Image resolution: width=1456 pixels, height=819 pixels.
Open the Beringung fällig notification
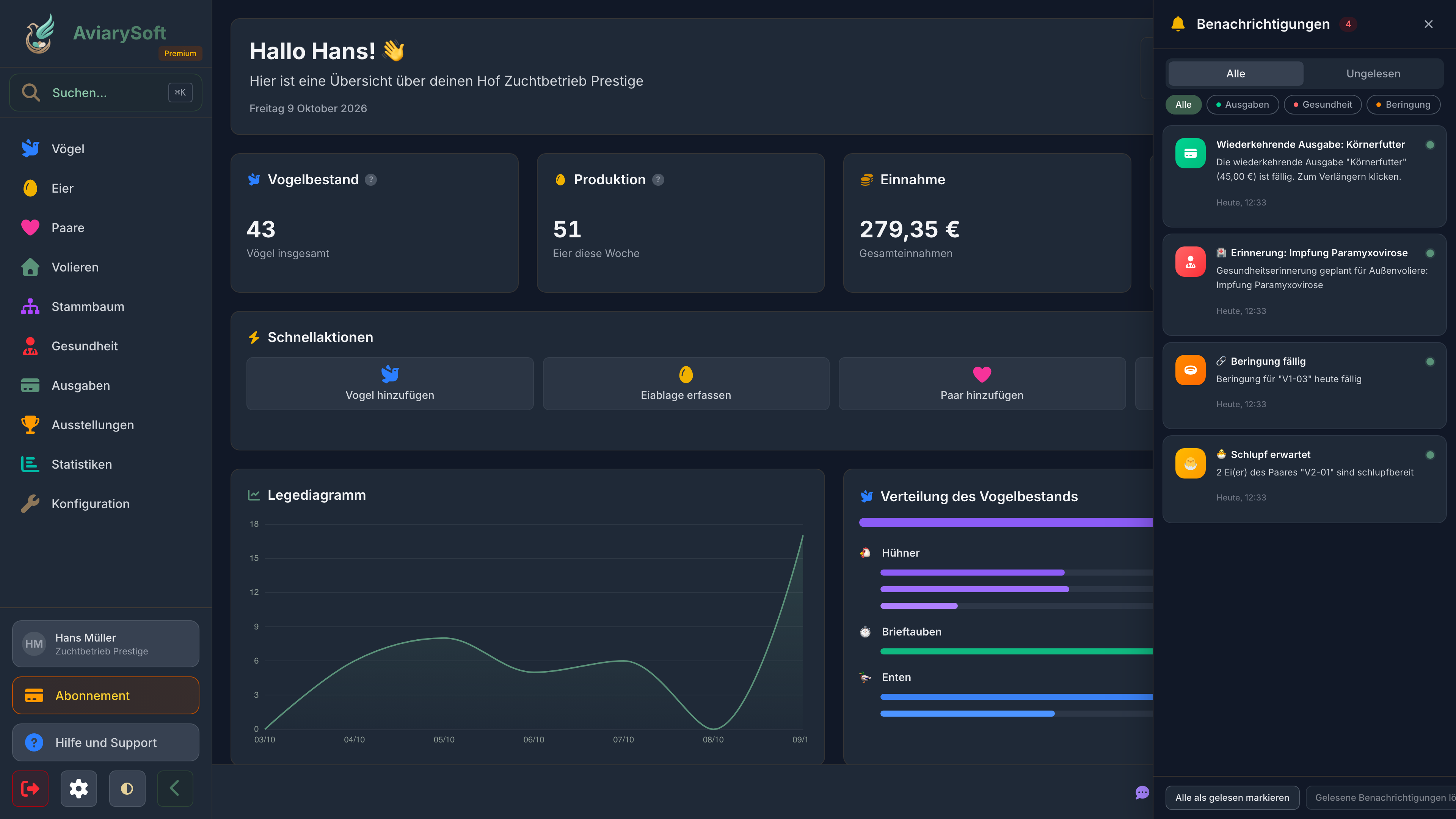pyautogui.click(x=1304, y=386)
